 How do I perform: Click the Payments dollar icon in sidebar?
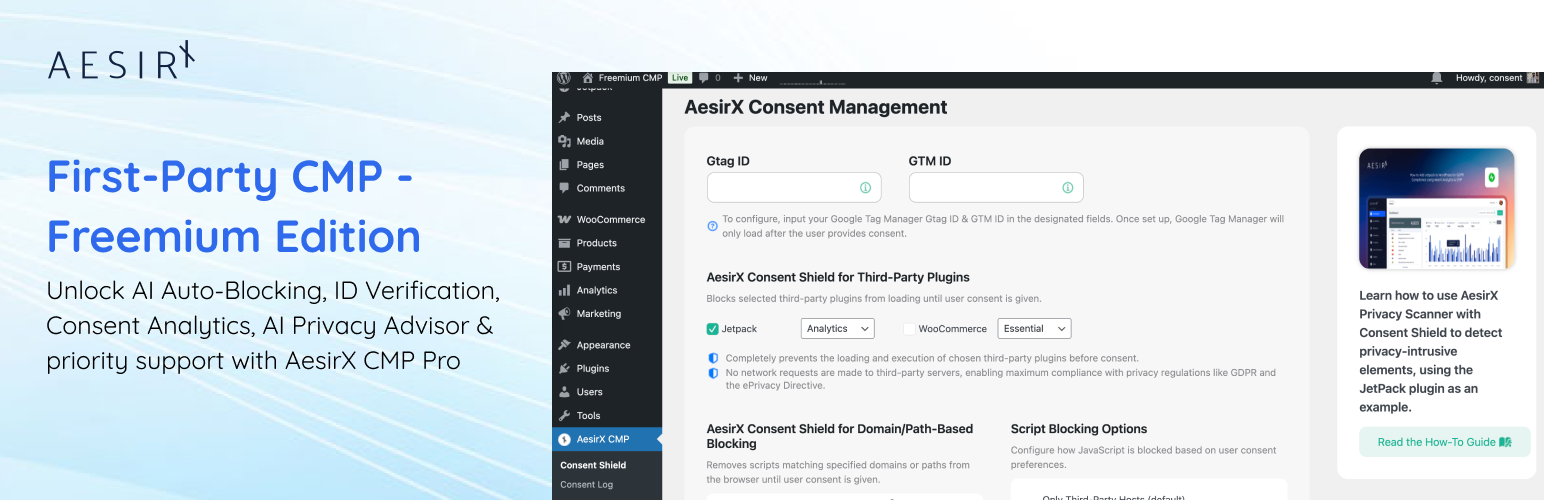564,267
